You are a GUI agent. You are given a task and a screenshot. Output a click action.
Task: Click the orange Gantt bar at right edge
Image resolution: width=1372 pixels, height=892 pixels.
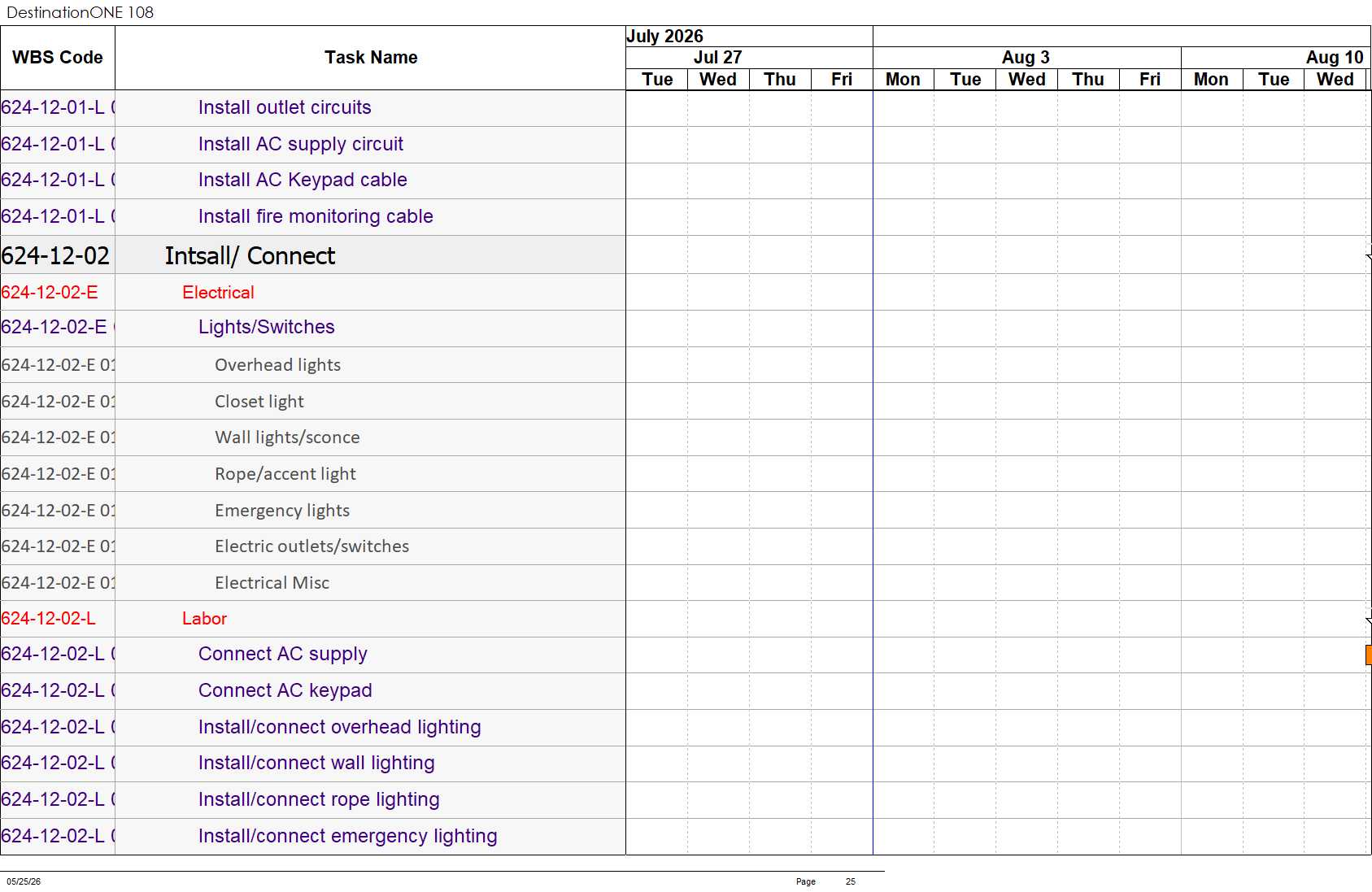pos(1368,655)
